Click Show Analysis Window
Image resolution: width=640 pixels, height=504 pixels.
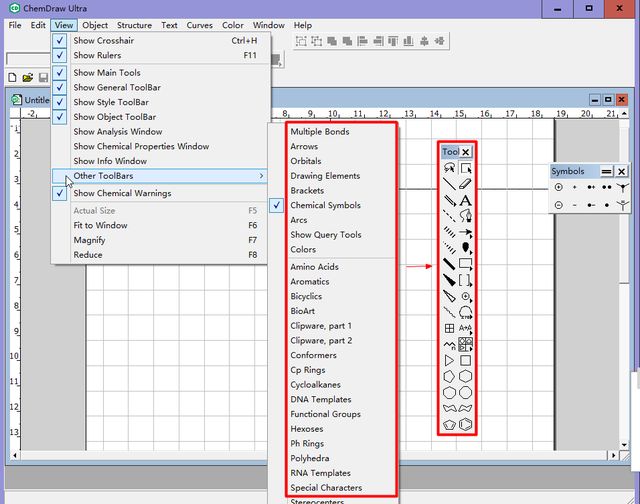pyautogui.click(x=117, y=131)
